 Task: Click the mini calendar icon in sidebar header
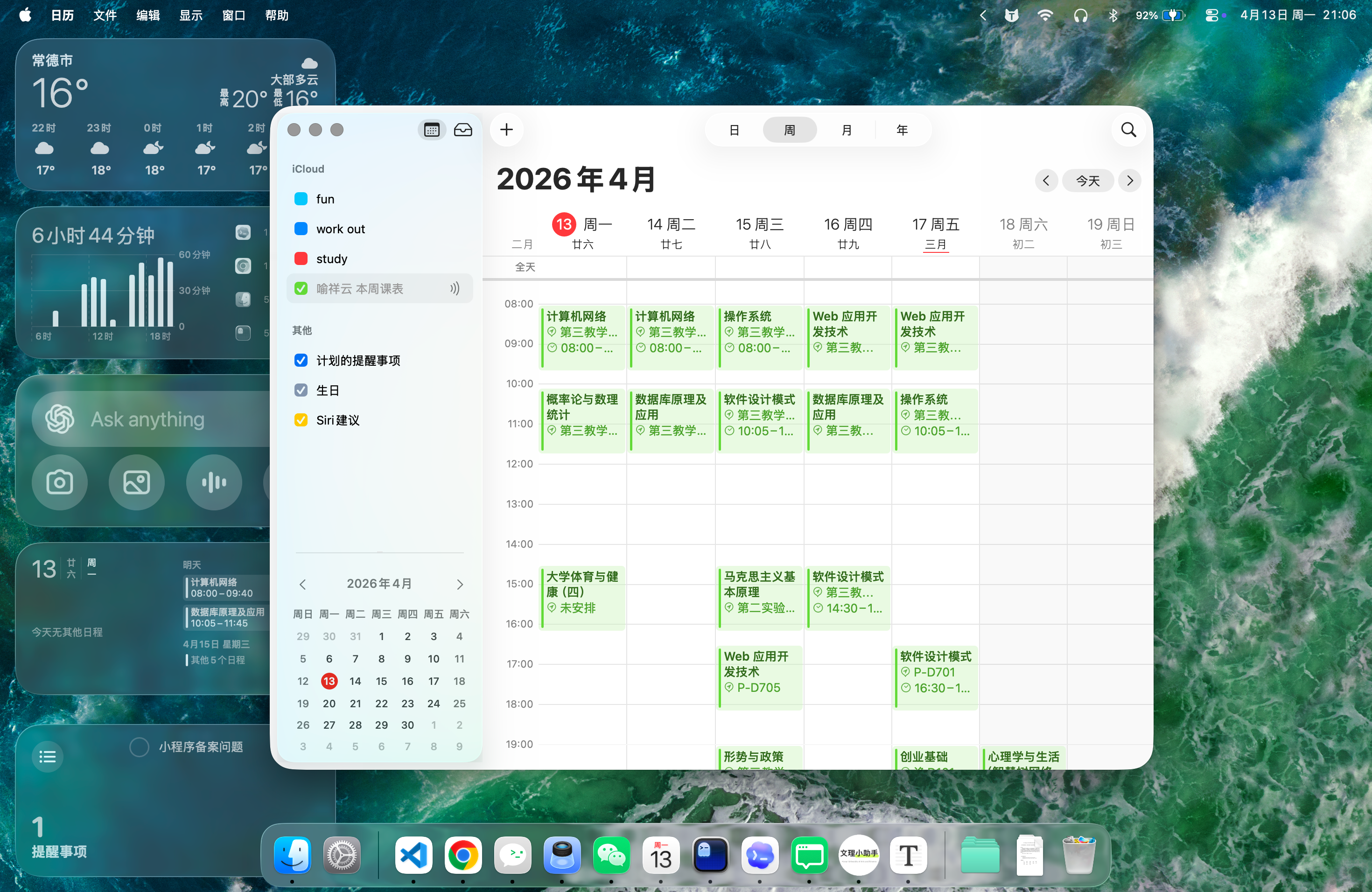[x=431, y=130]
